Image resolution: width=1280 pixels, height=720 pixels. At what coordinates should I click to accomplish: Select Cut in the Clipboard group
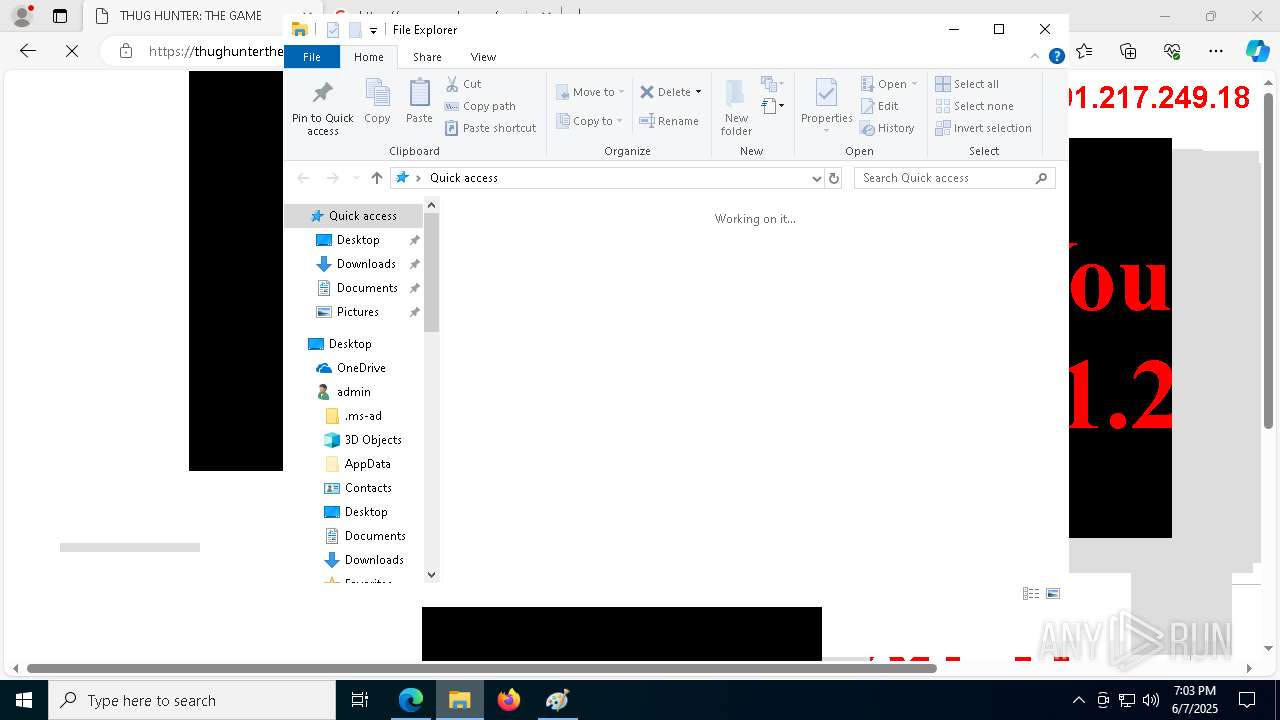(463, 84)
